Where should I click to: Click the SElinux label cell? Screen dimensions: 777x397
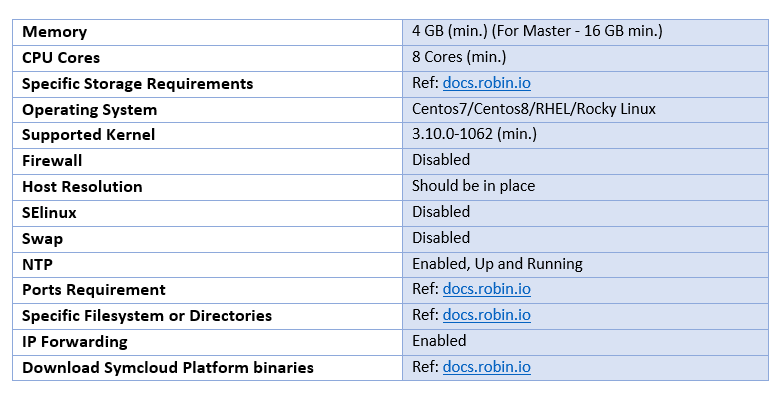[x=207, y=213]
